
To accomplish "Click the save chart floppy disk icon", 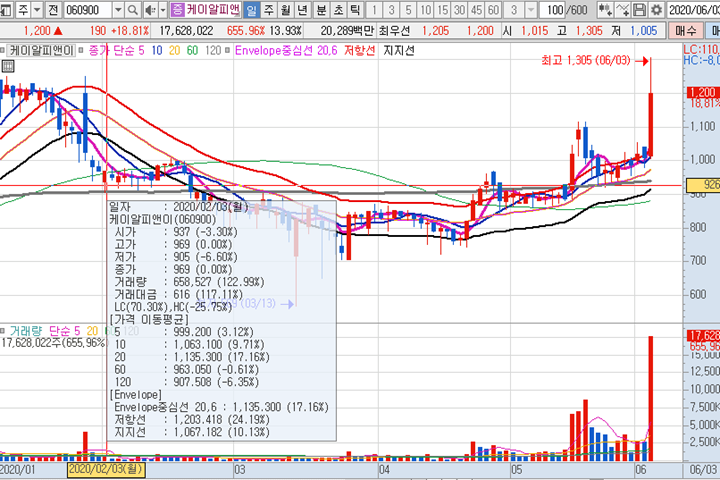I will coord(639,9).
